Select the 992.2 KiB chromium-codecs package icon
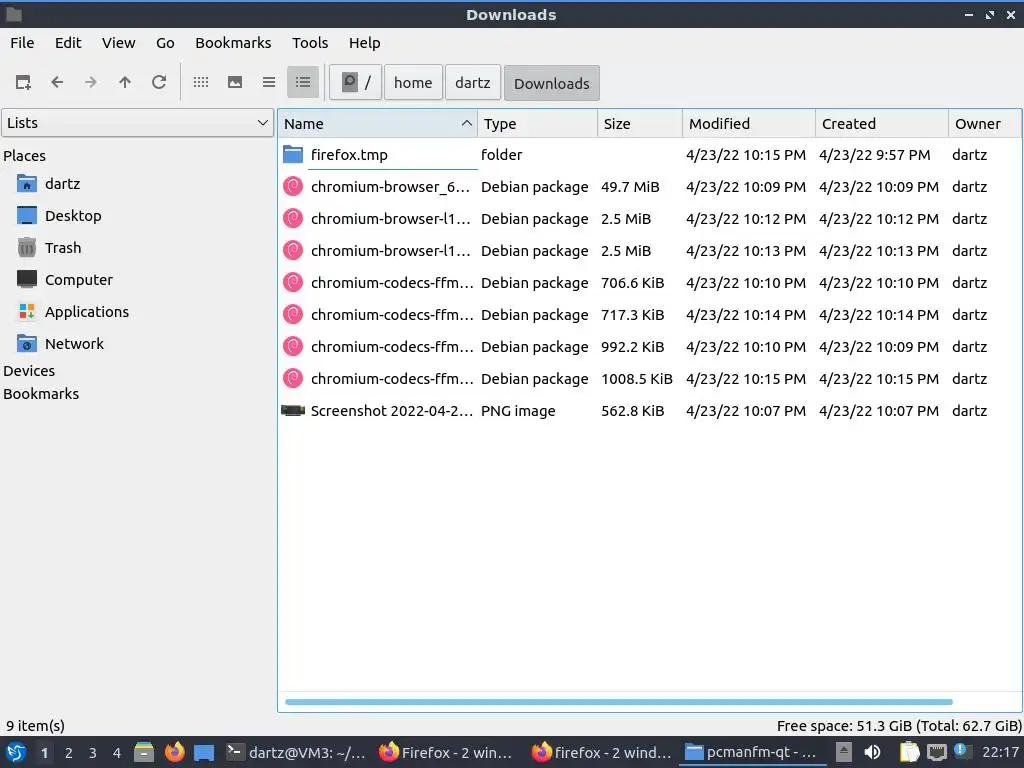This screenshot has height=768, width=1024. 293,347
